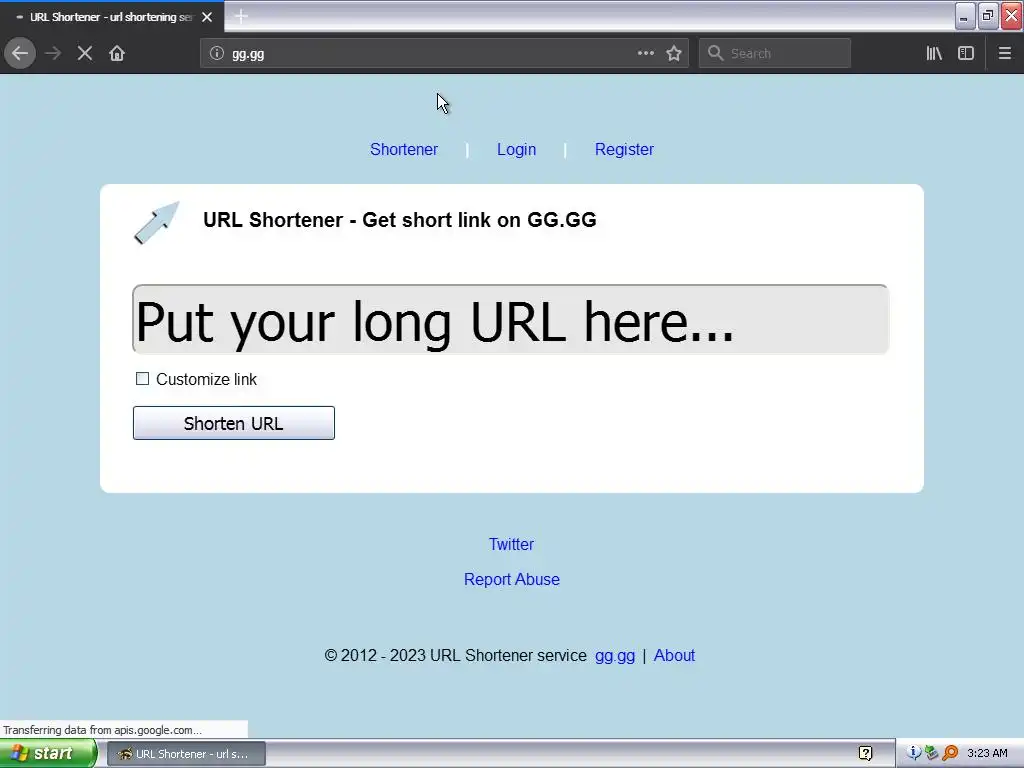
Task: Open the gg.gg footer link
Action: pos(615,656)
